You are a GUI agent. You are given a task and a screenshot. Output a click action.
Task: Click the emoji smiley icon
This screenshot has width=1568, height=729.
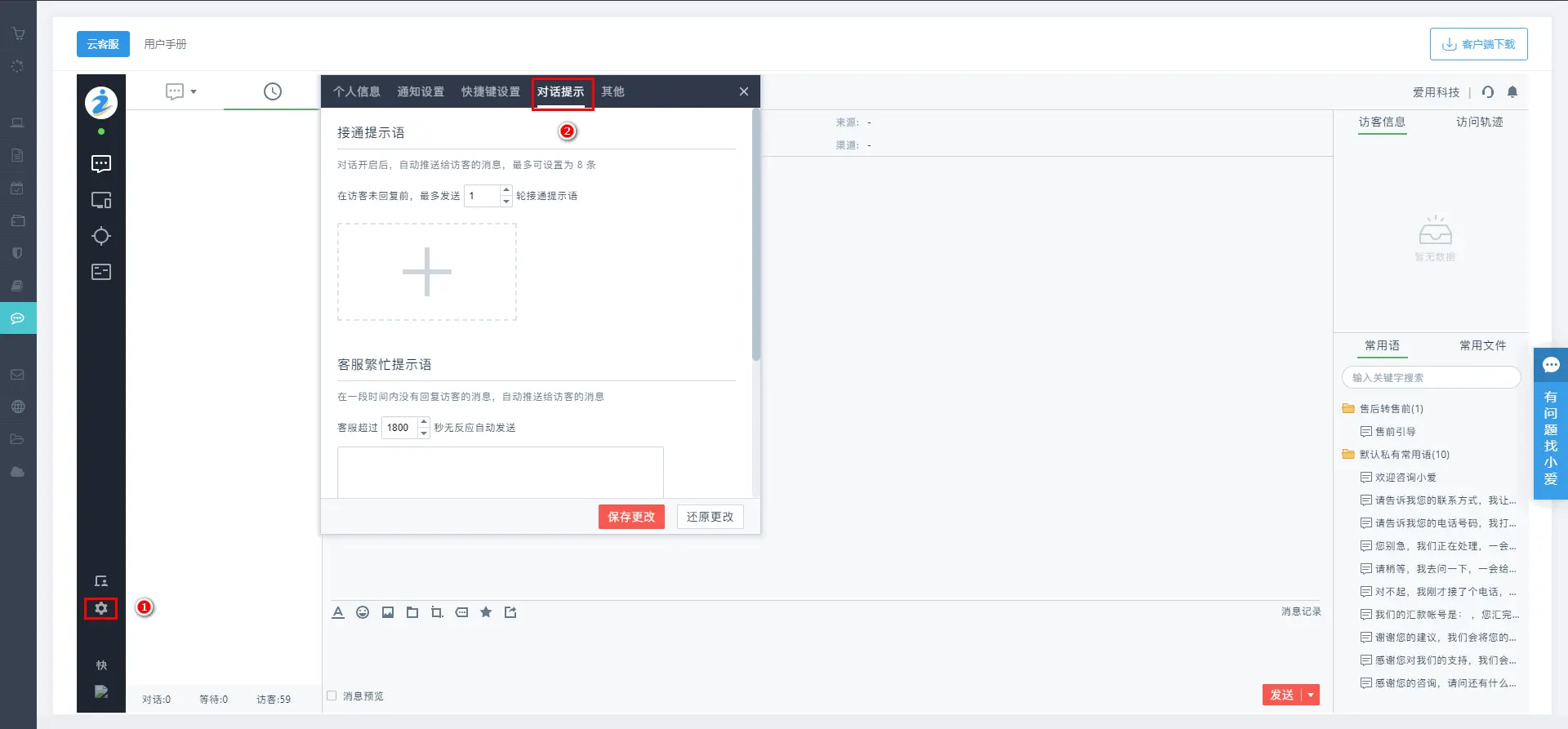(x=363, y=612)
